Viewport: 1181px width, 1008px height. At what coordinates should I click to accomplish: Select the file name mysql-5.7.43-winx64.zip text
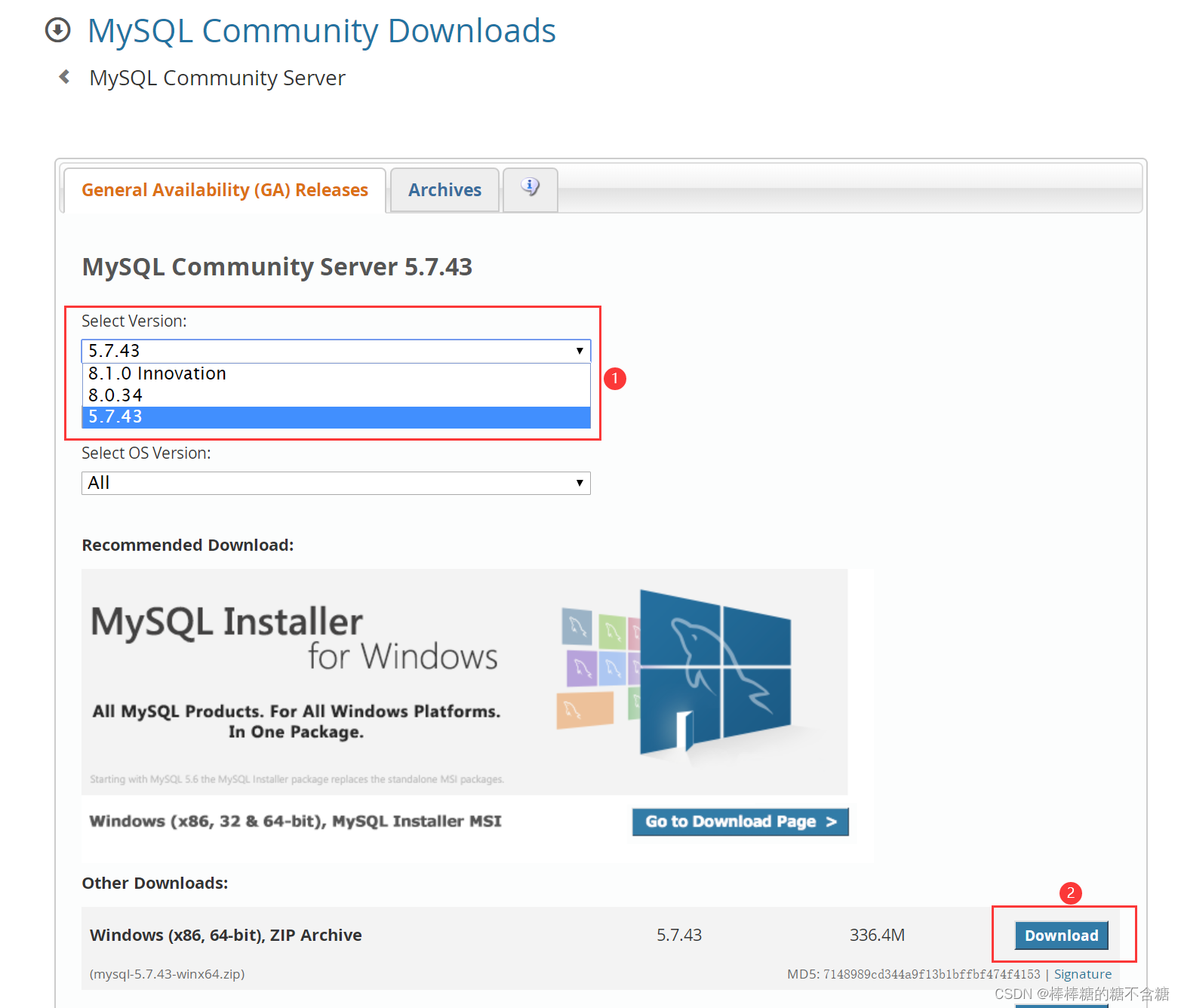pos(168,974)
